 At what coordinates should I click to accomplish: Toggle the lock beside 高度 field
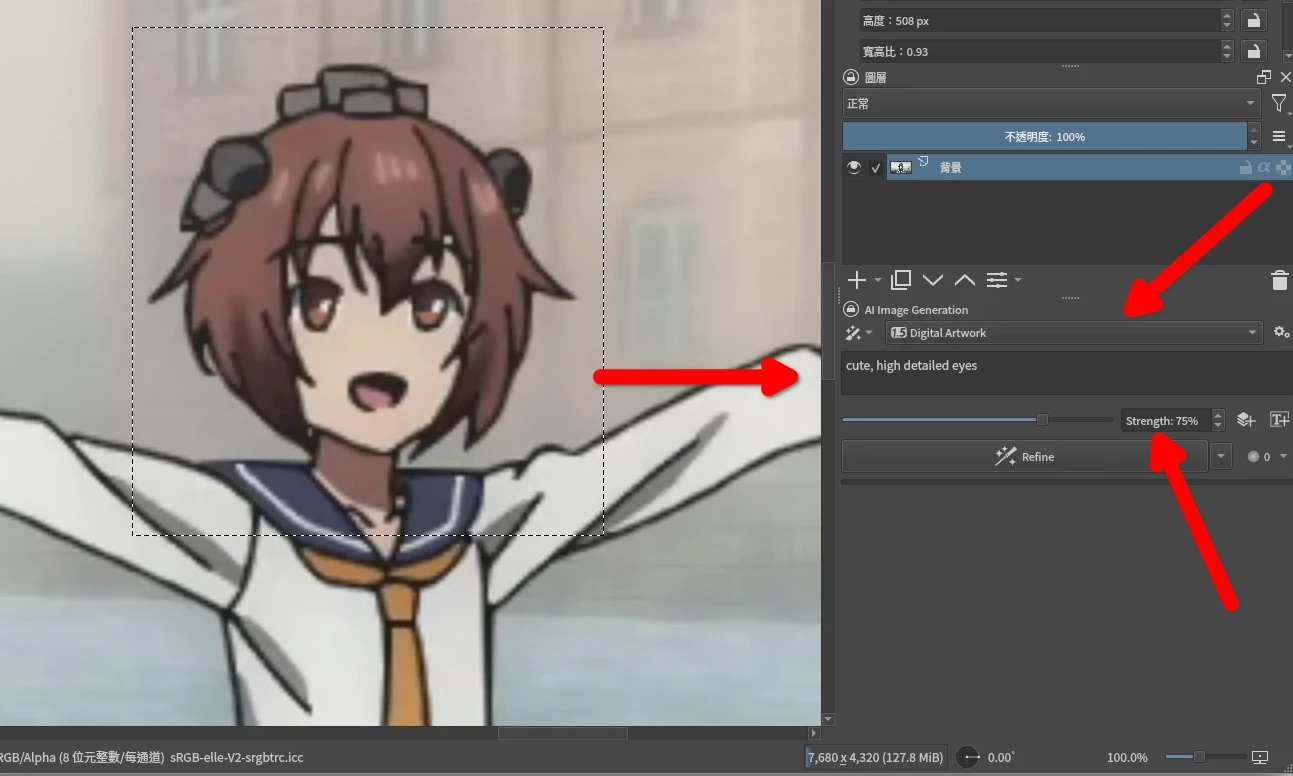(x=1252, y=20)
